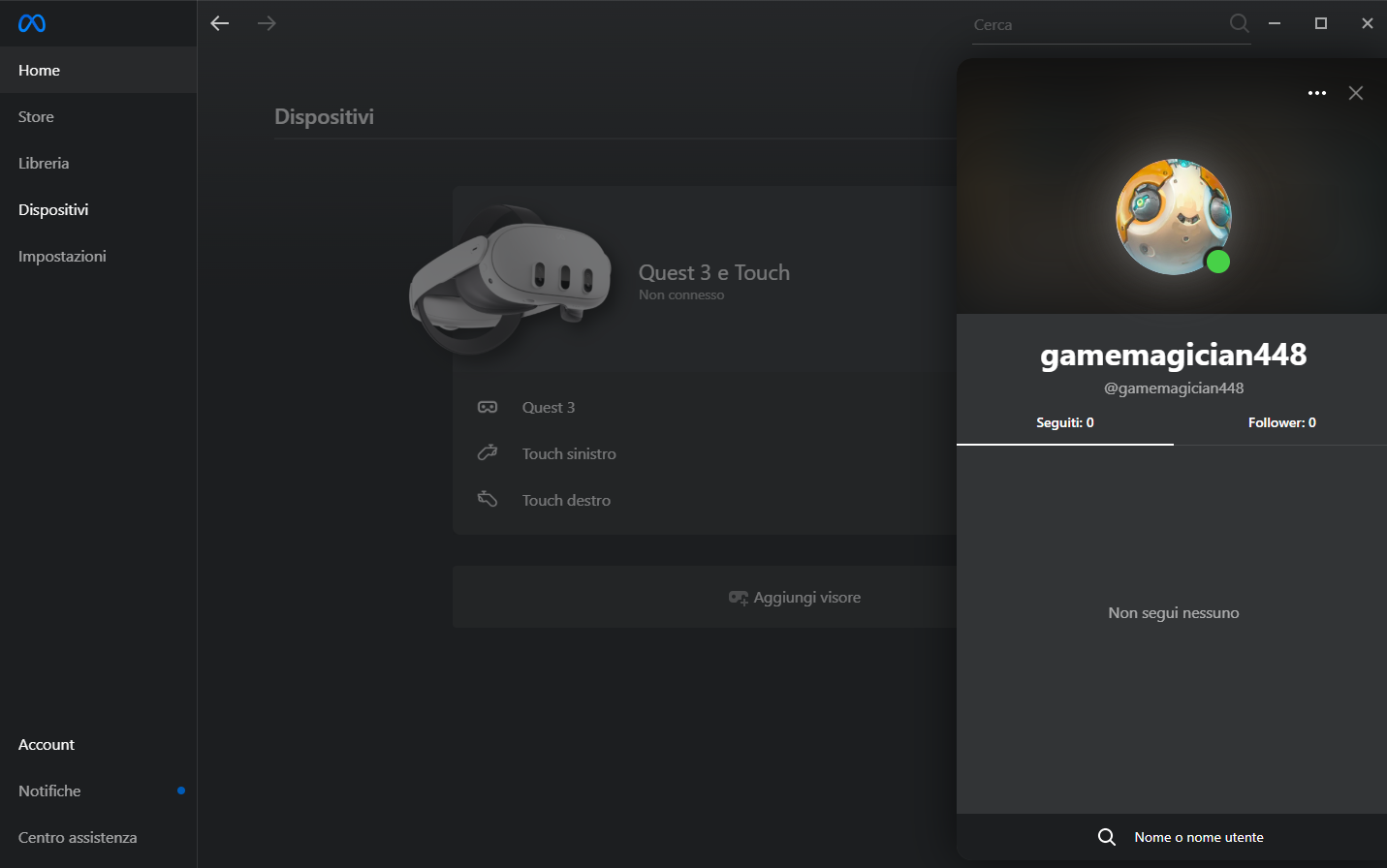Open the three-dot profile options menu
Image resolution: width=1387 pixels, height=868 pixels.
click(1317, 93)
